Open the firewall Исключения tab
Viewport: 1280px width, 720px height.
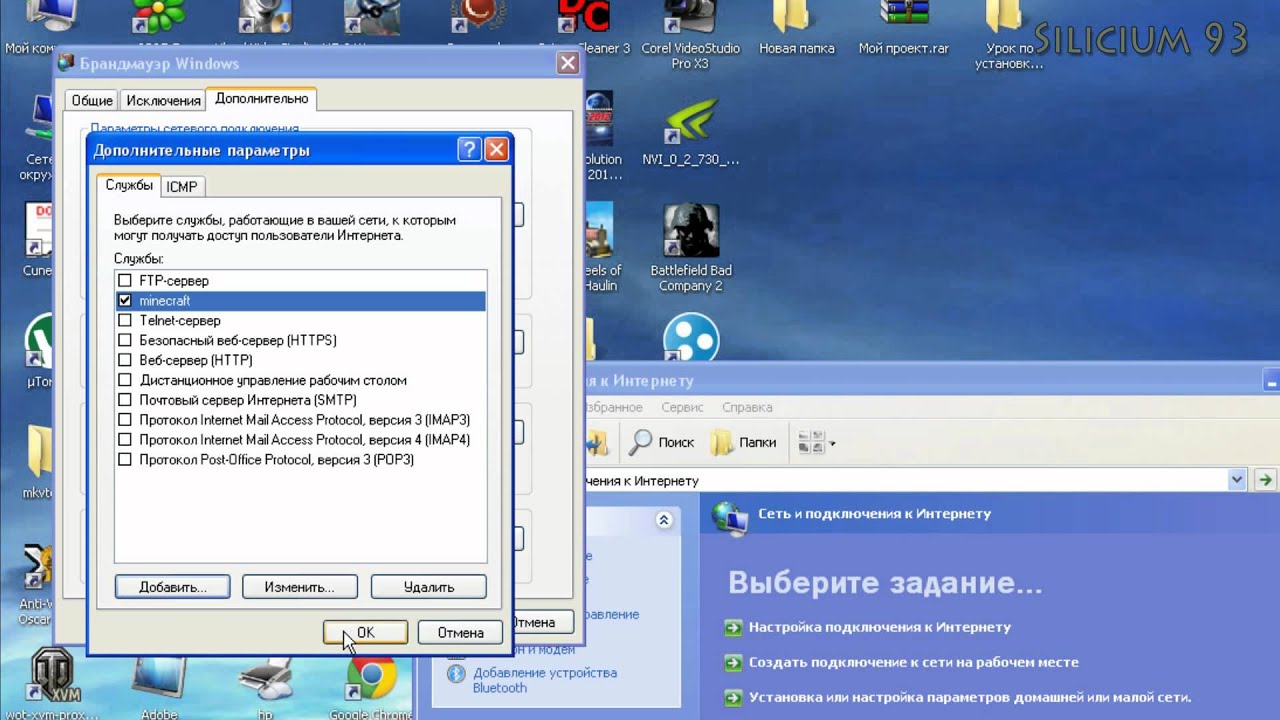coord(163,100)
